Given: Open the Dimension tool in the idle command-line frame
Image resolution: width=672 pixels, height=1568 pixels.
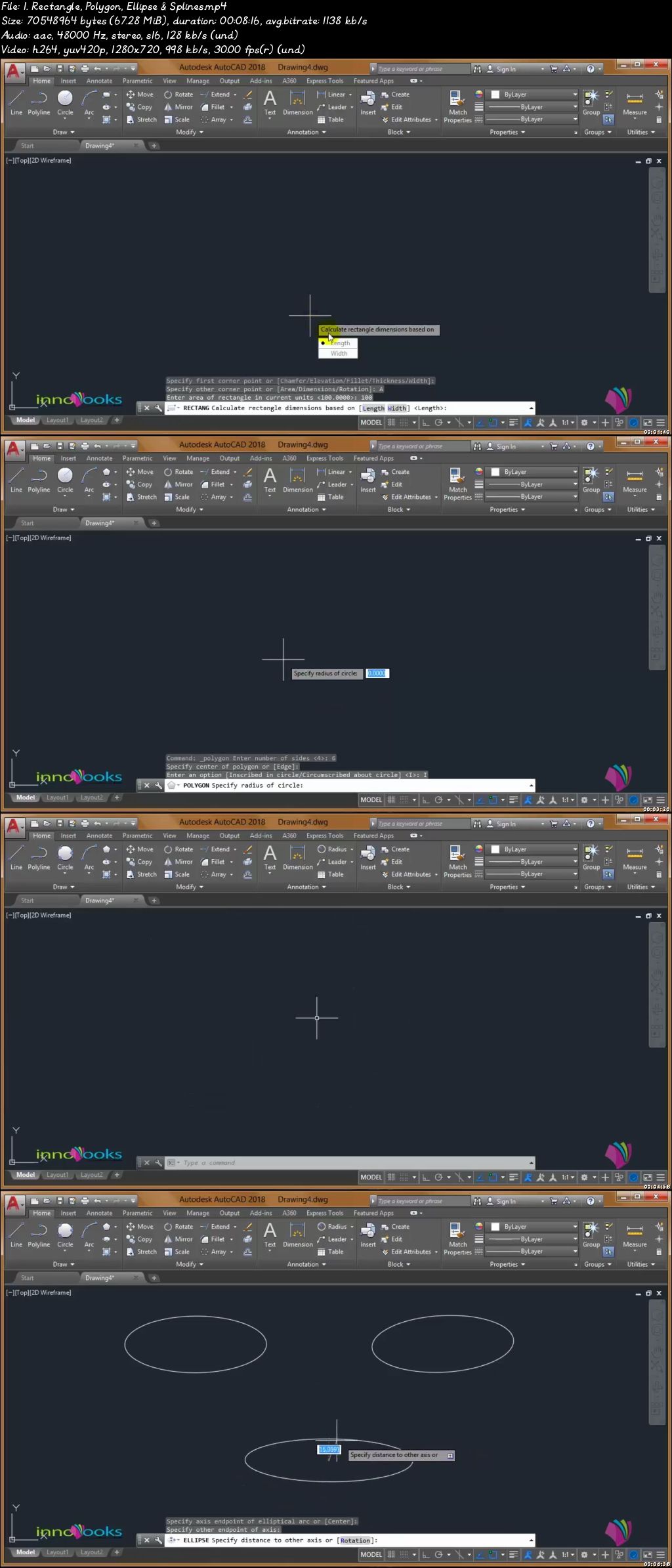Looking at the screenshot, I should point(297,858).
